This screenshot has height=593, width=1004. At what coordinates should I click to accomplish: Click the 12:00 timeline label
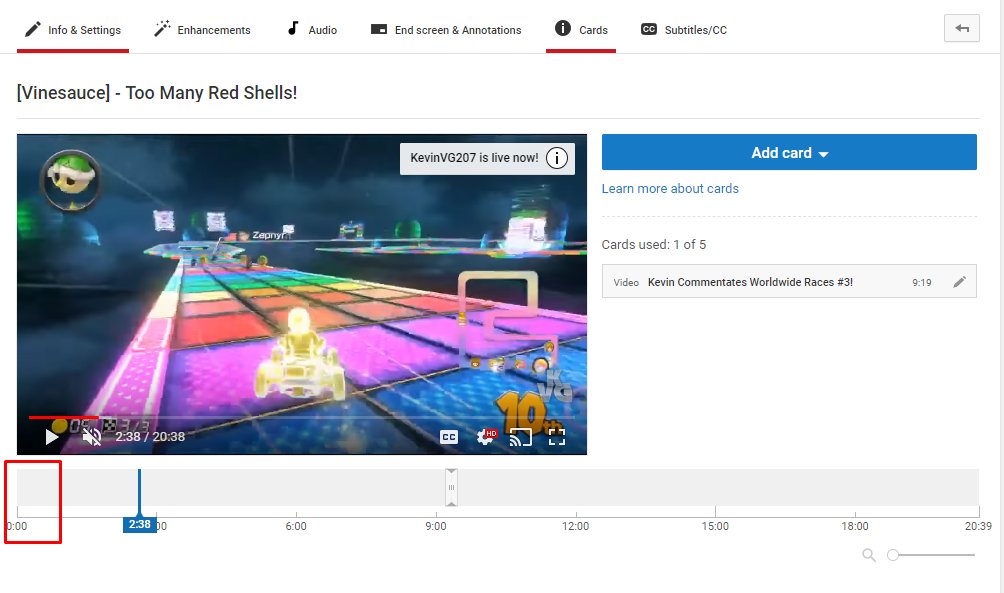coord(576,526)
